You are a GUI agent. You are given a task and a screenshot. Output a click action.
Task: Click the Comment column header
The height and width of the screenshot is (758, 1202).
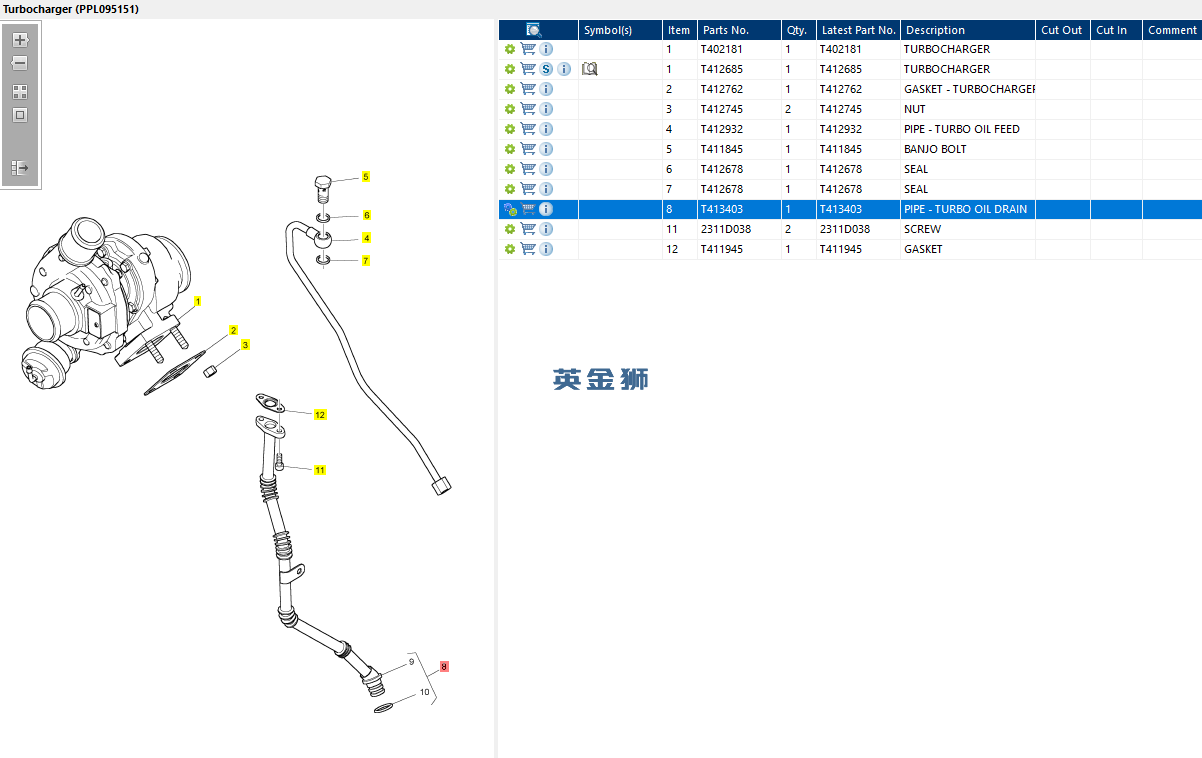click(1172, 30)
